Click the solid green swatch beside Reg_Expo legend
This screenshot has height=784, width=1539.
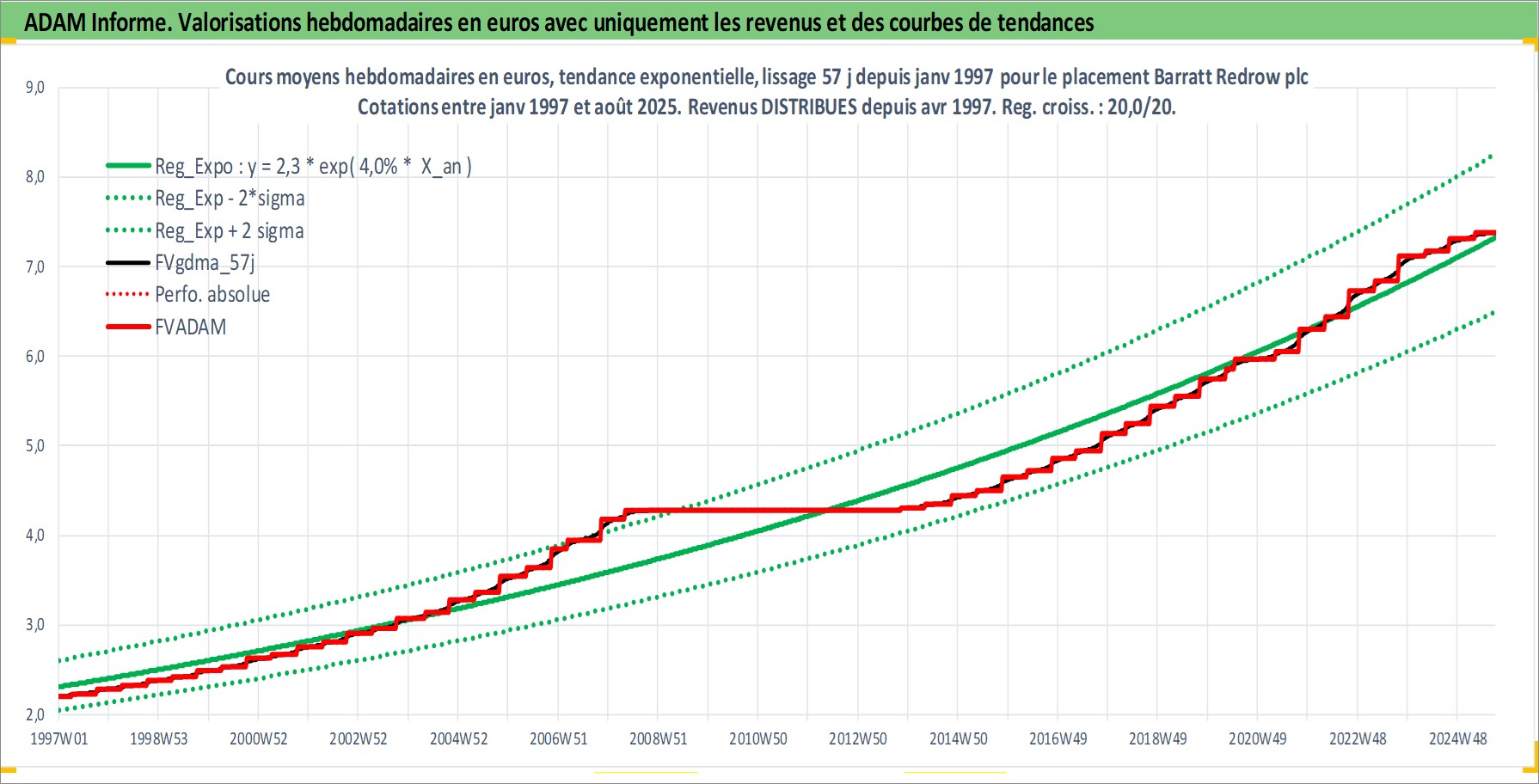coord(128,165)
